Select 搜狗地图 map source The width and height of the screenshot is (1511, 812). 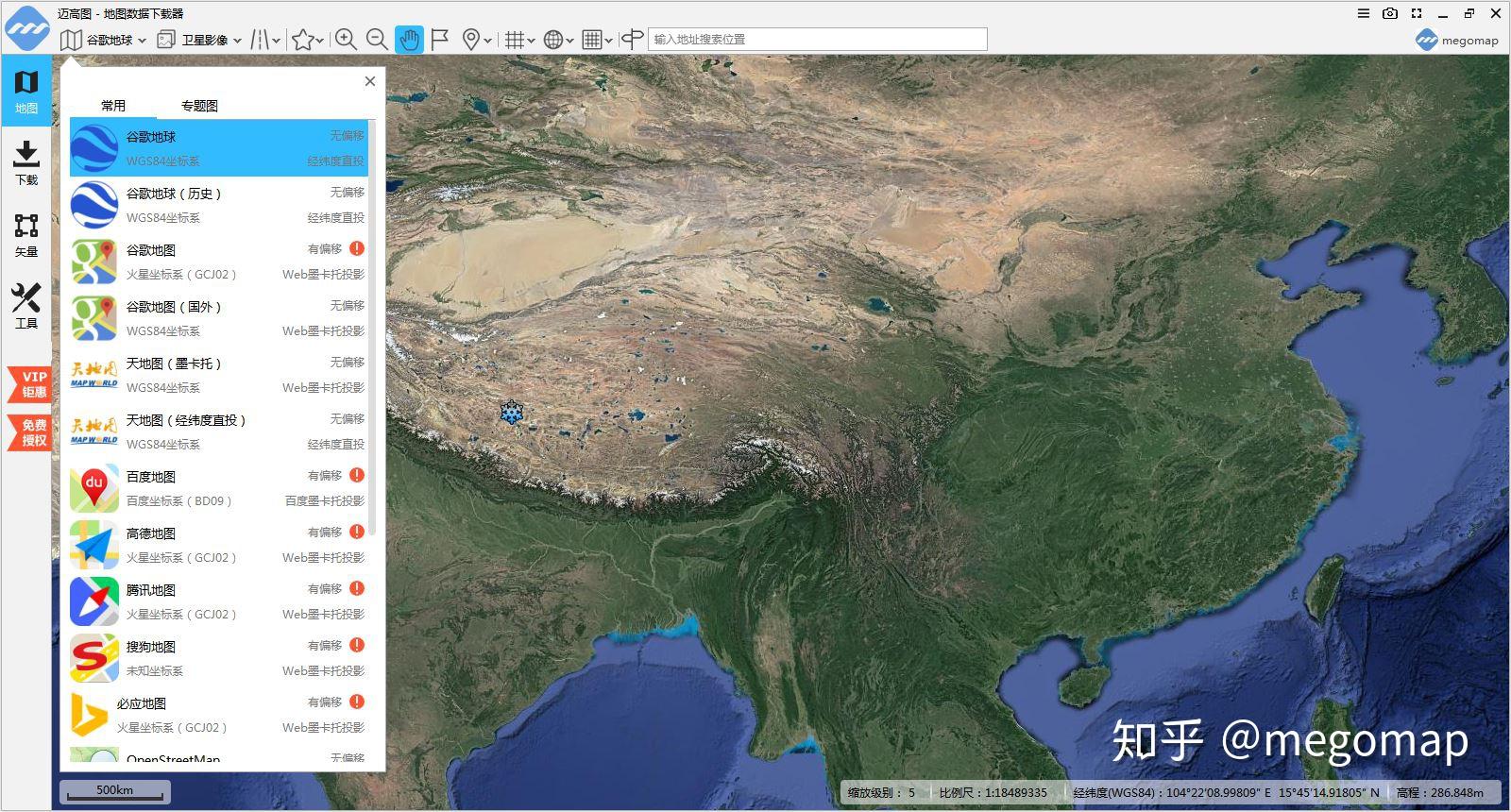point(219,657)
